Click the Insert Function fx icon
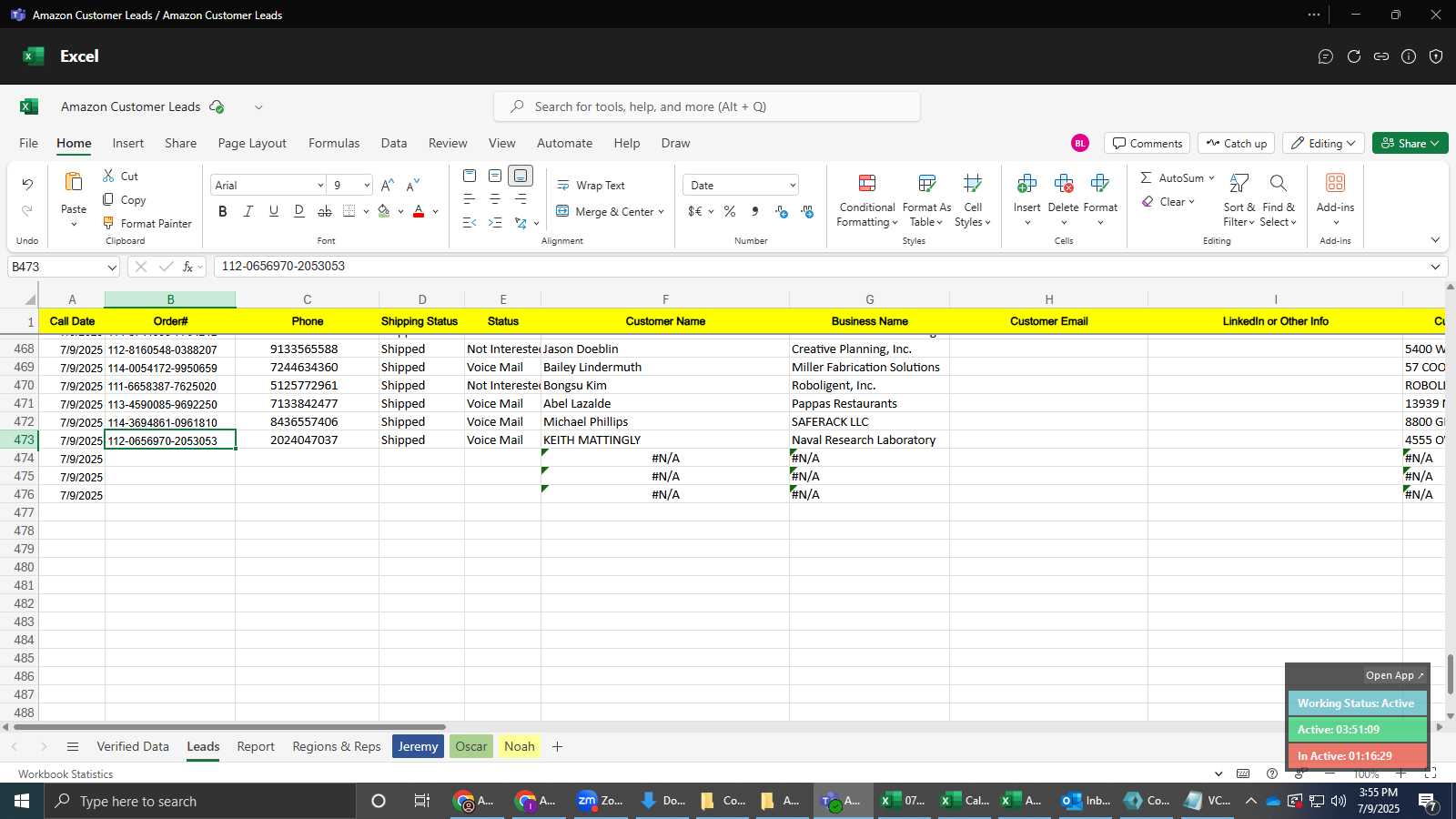 (x=187, y=267)
